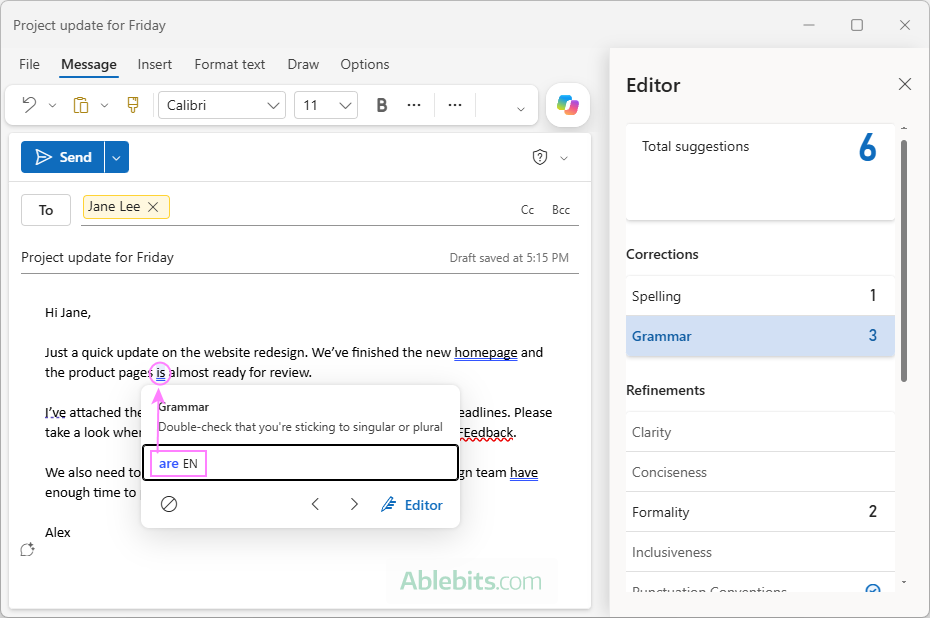
Task: Remove Jane Lee recipient
Action: (x=153, y=207)
